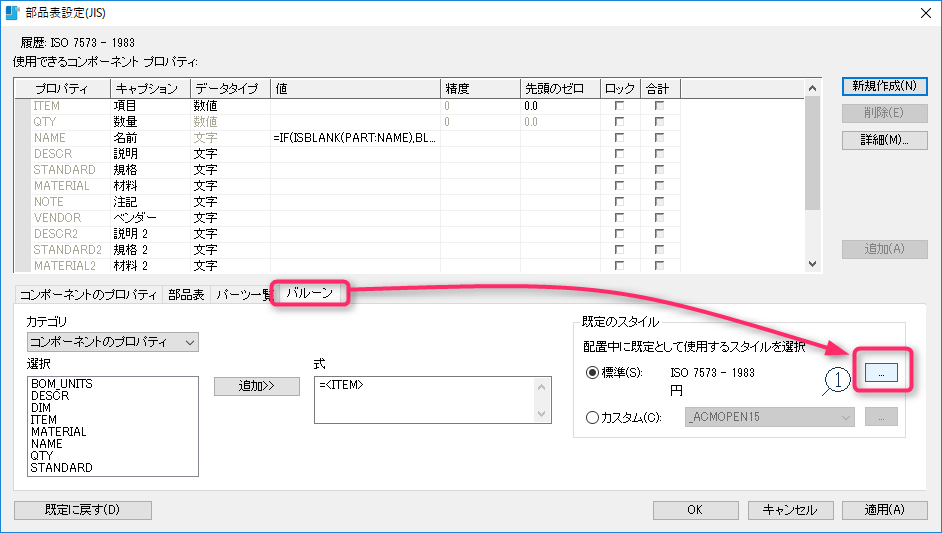
Task: Toggle ロック checkbox for QTY row
Action: click(619, 122)
